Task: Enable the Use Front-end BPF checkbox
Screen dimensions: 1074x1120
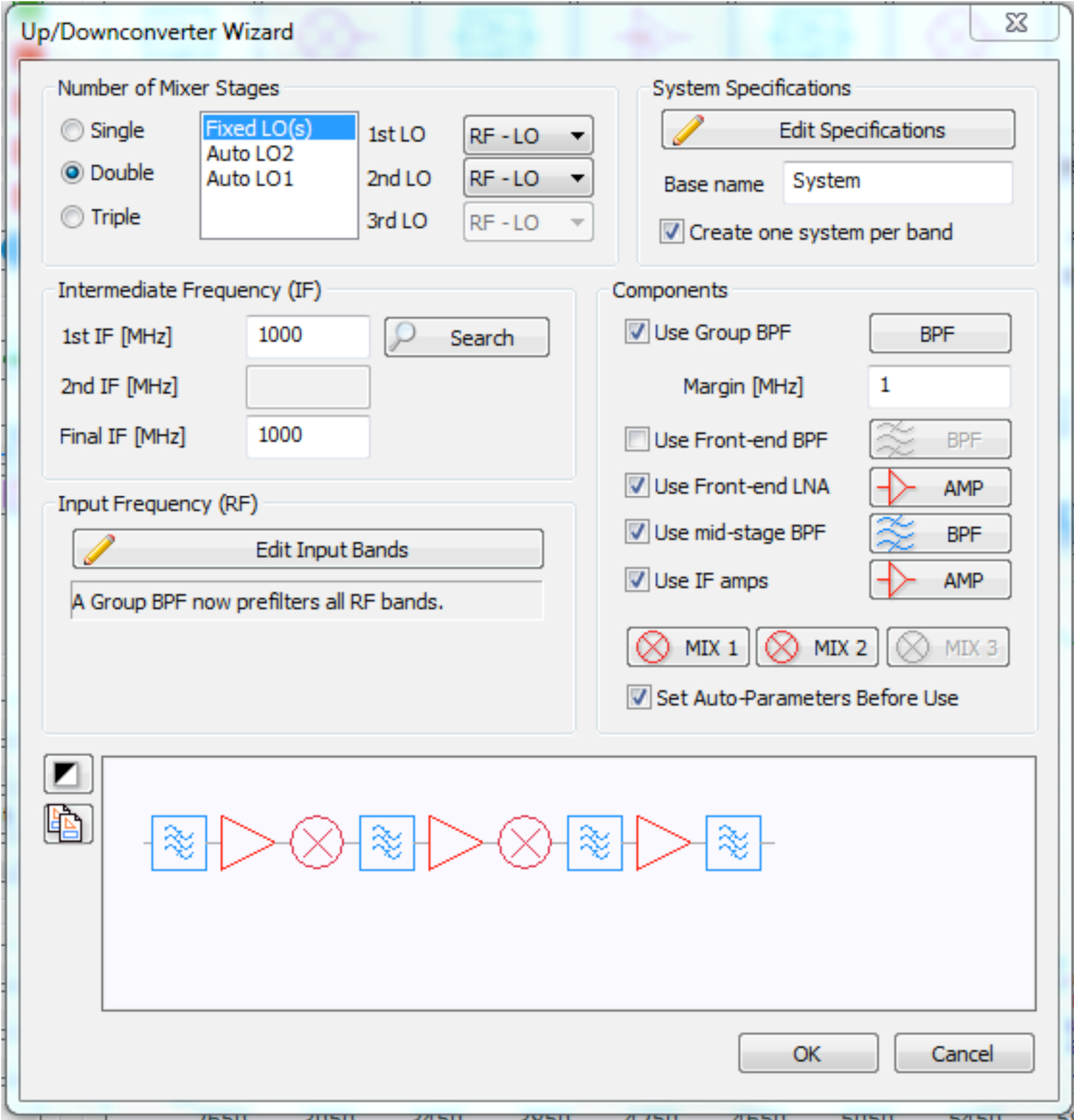Action: [637, 440]
